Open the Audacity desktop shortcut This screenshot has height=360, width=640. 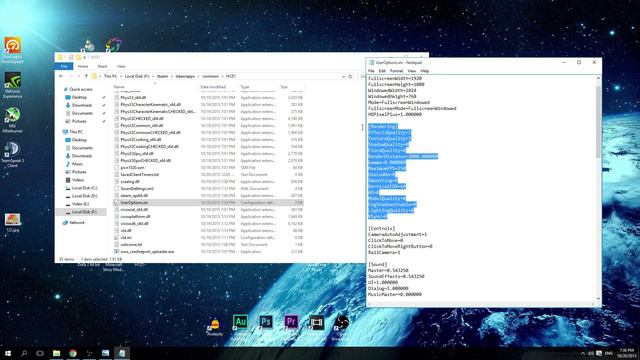(215, 327)
